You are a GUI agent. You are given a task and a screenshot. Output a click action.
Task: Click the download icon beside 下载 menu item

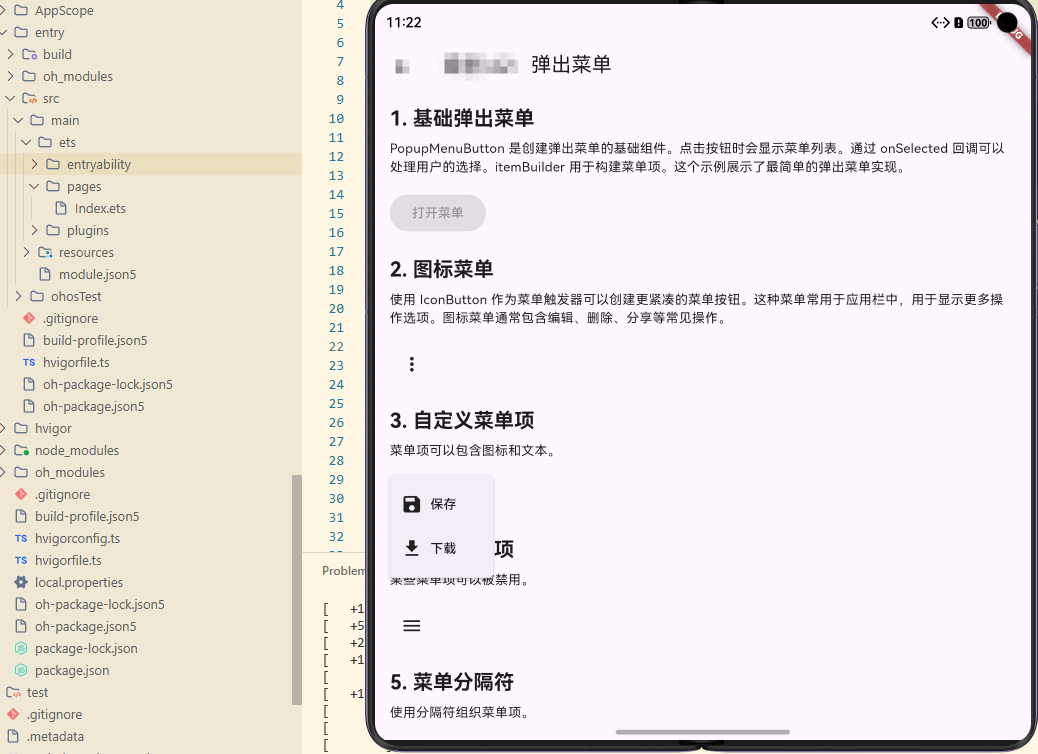411,548
